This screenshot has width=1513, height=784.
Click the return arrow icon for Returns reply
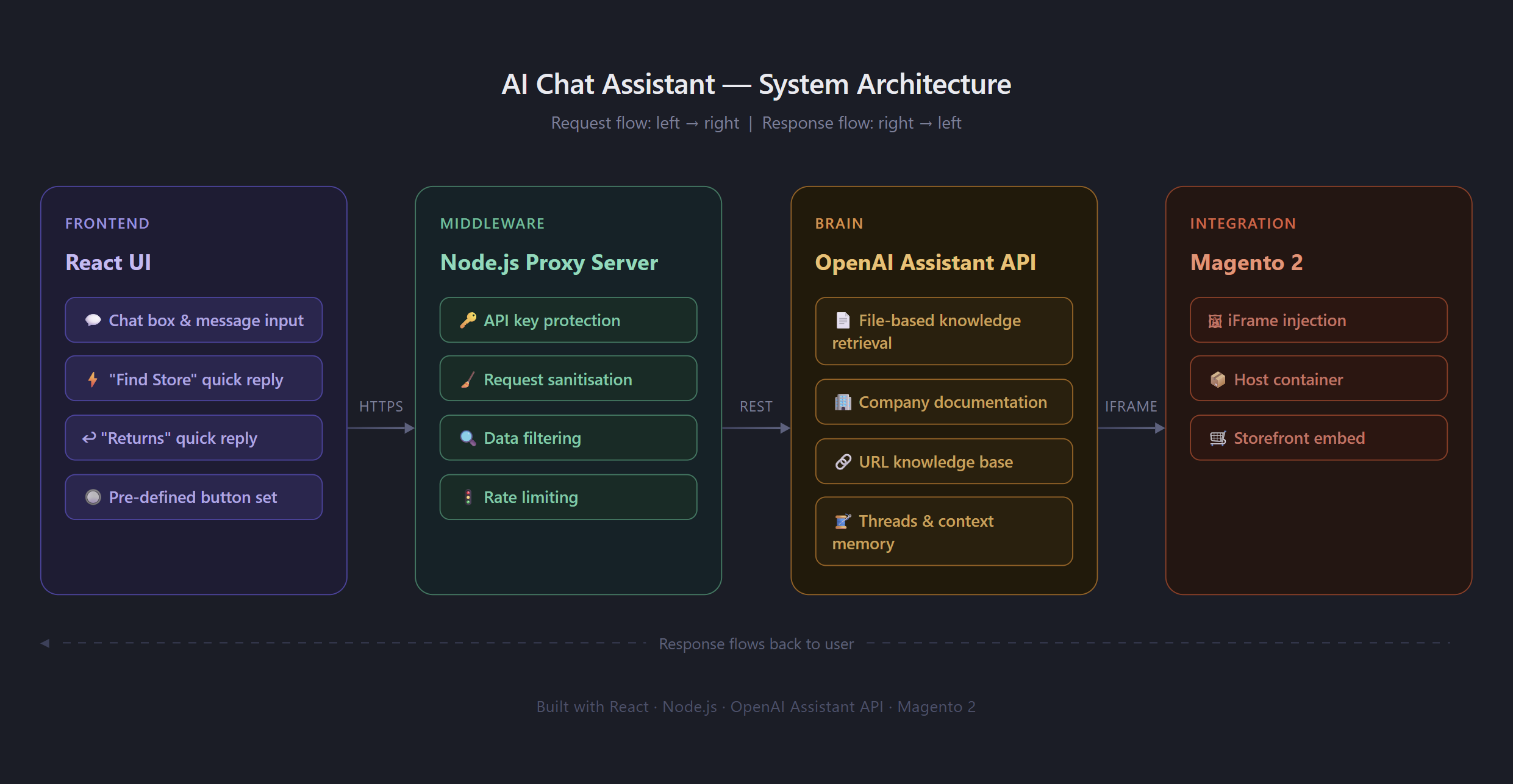click(89, 438)
